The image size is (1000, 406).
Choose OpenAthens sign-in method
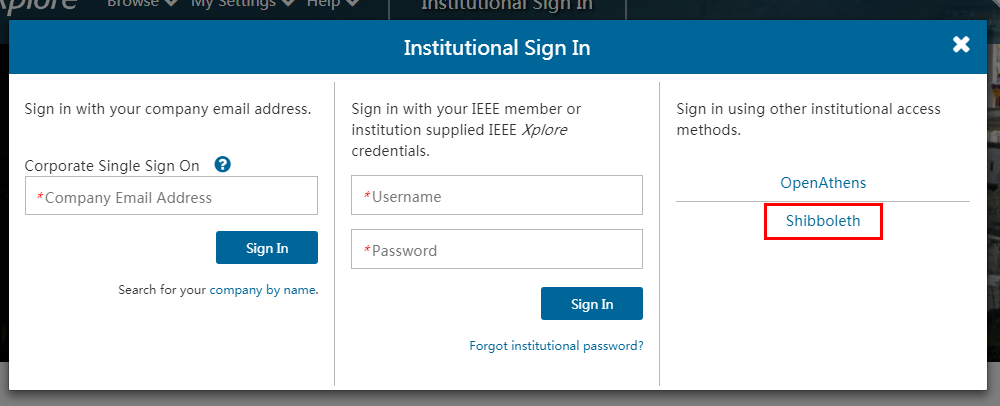tap(823, 183)
